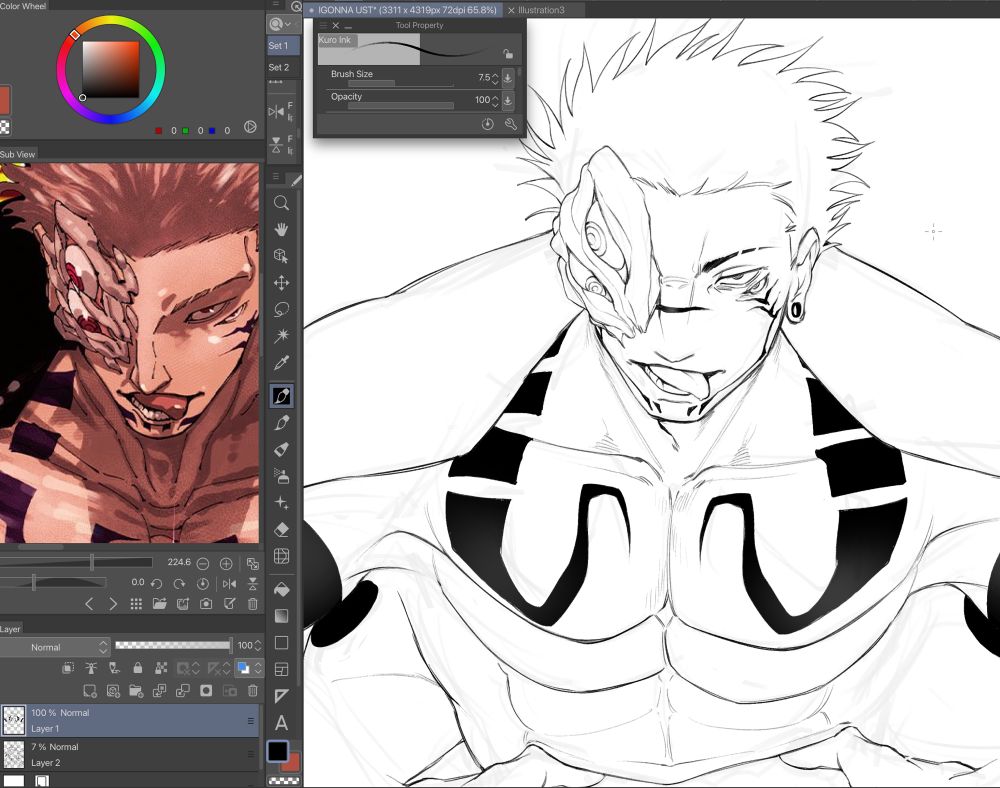Open sub tool detail wrench button
Screen dimensions: 1000x788
coord(511,124)
